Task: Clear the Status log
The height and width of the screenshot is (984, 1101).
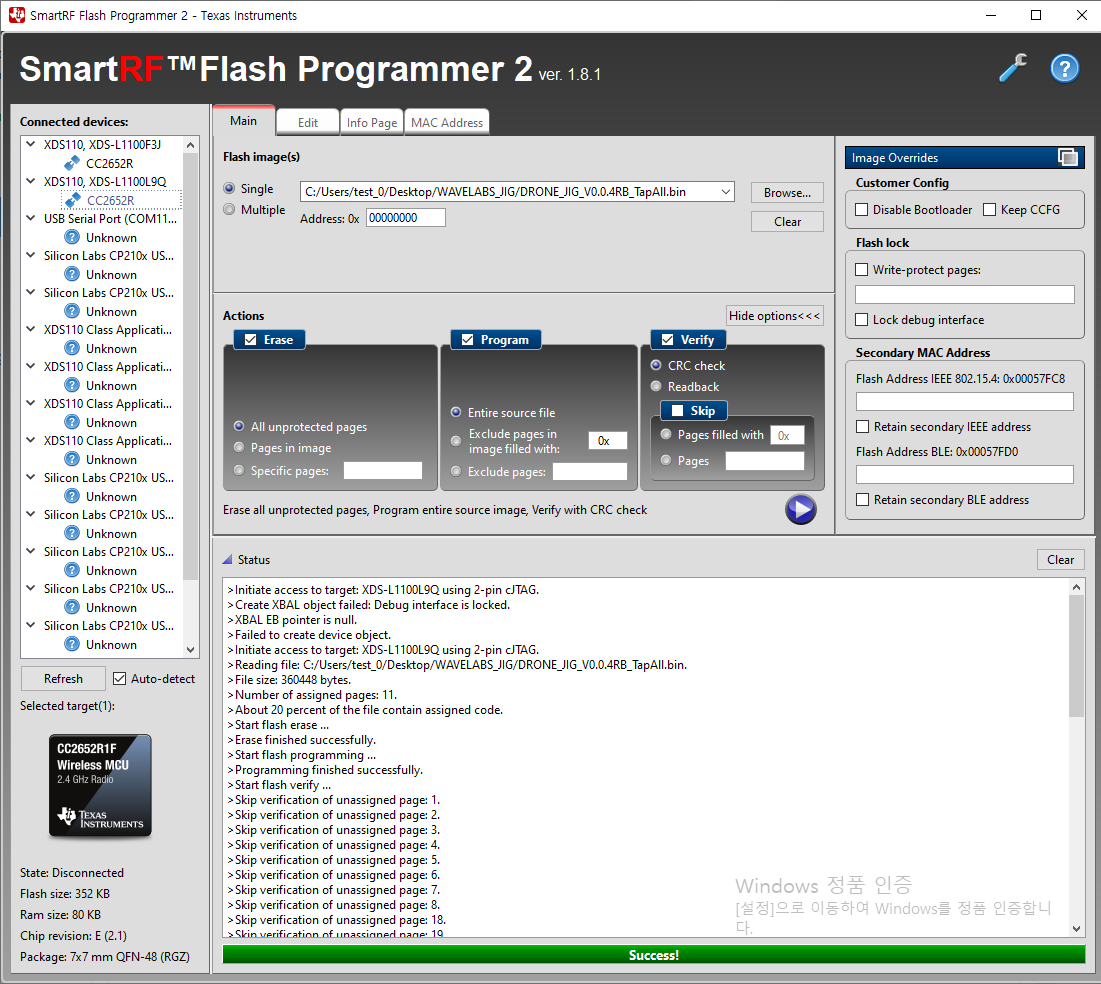Action: (x=1060, y=560)
